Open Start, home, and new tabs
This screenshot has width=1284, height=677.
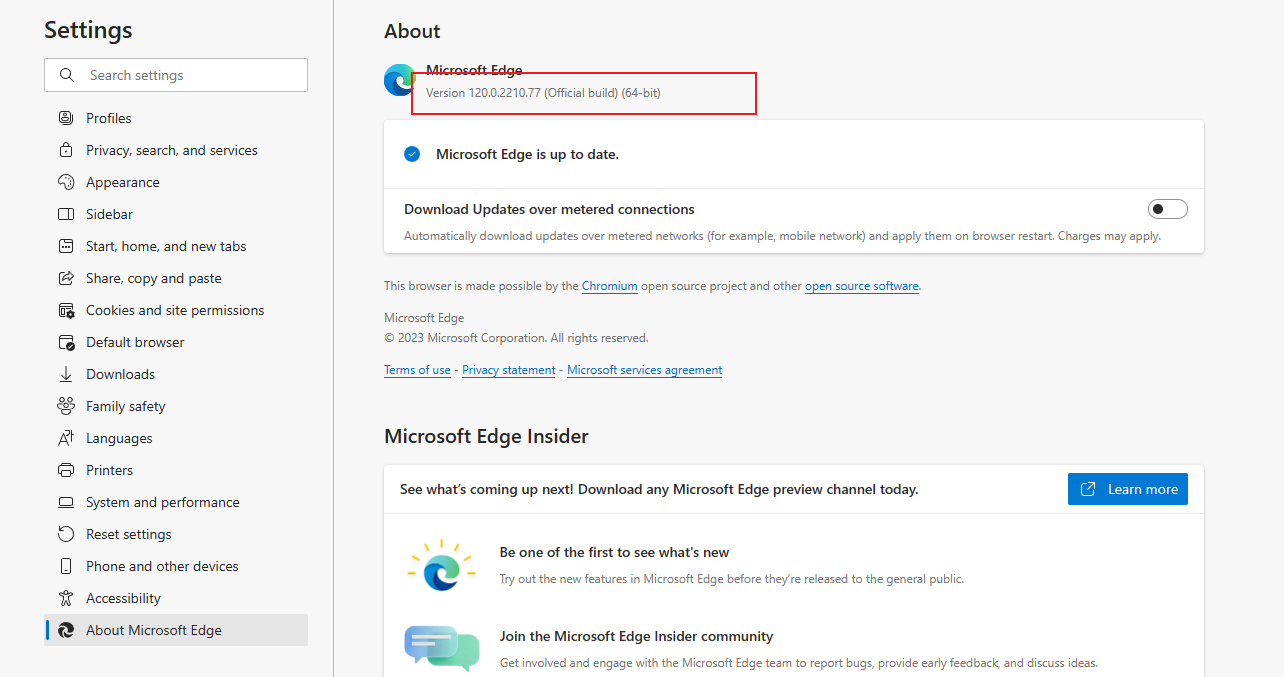[176, 246]
